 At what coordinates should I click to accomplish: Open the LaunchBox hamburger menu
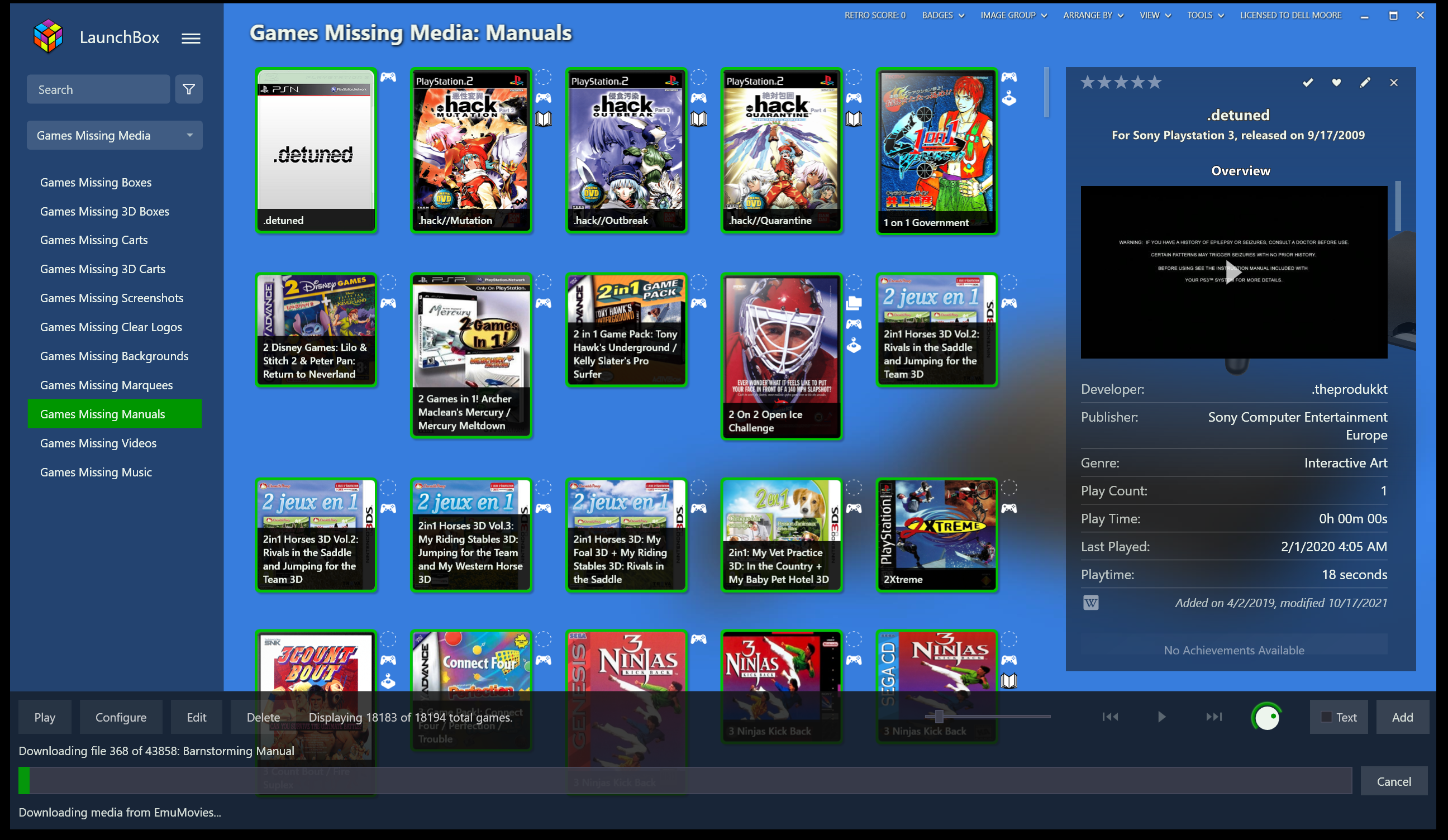[x=190, y=39]
